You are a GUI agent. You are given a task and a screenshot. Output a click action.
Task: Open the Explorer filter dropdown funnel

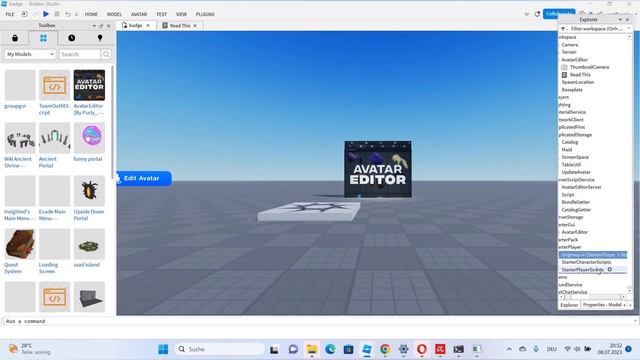coord(563,29)
